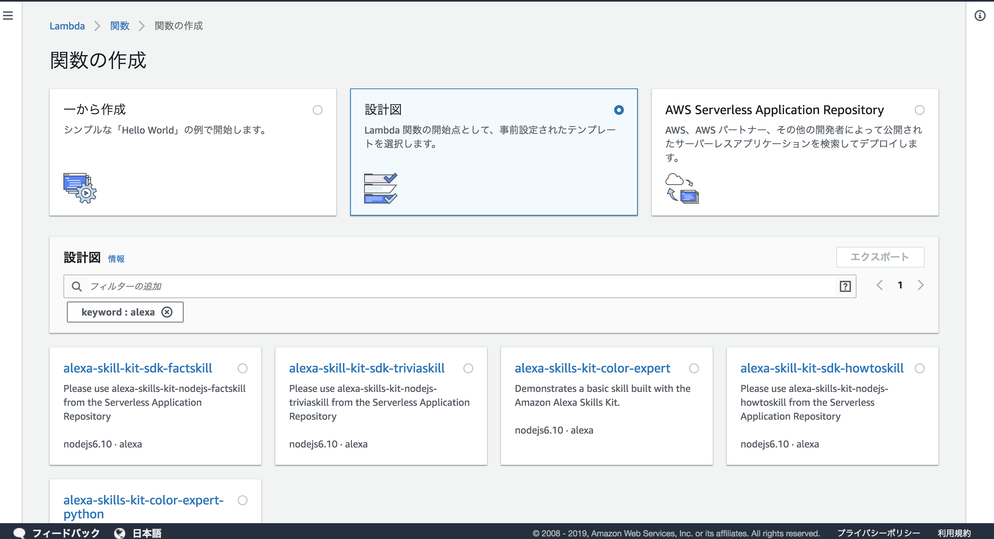Click the 情報 info link beside 設計図
Viewport: 994px width, 539px height.
click(116, 259)
